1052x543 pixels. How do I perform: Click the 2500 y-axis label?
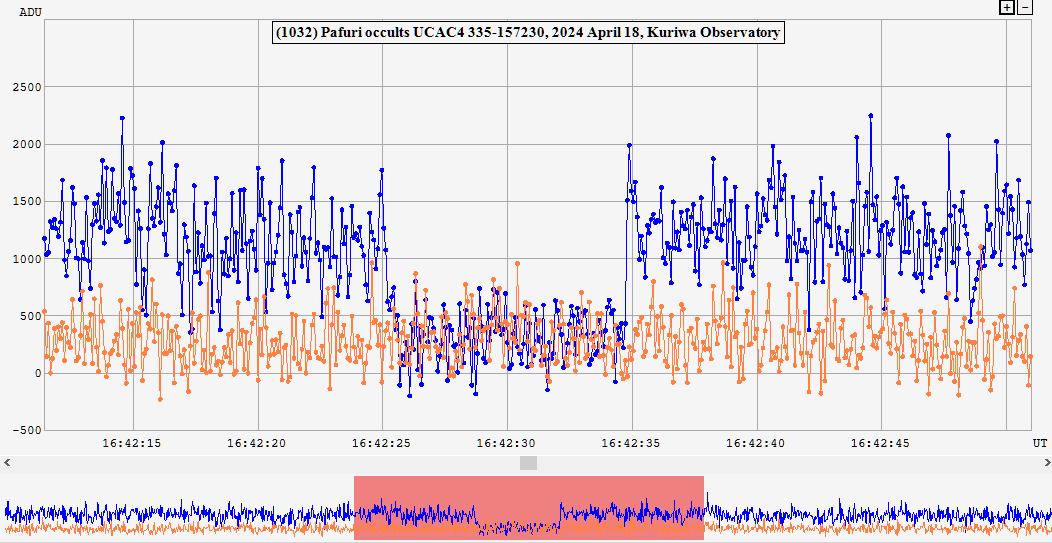tap(29, 87)
